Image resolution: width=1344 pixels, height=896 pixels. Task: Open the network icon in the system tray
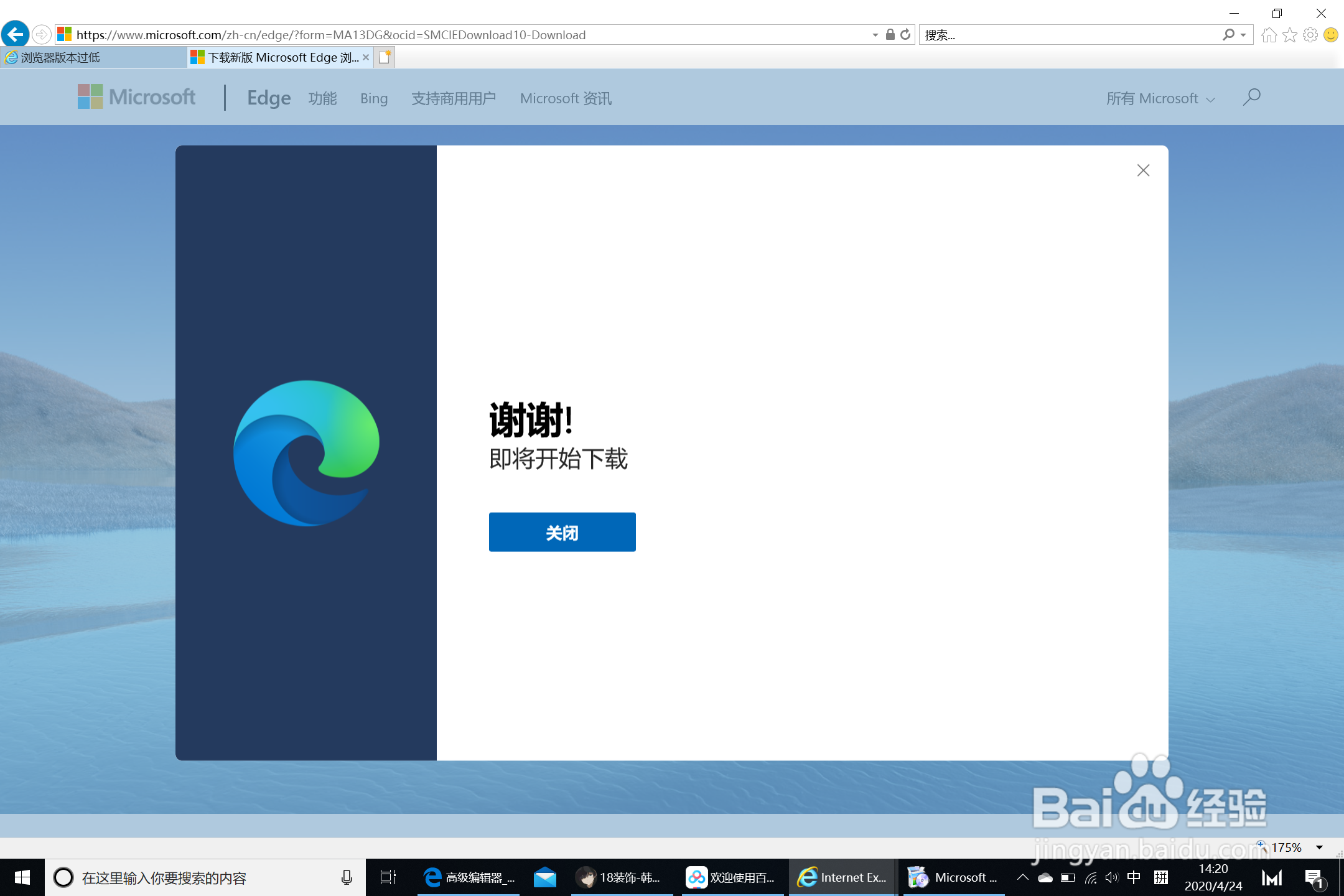tap(1089, 877)
